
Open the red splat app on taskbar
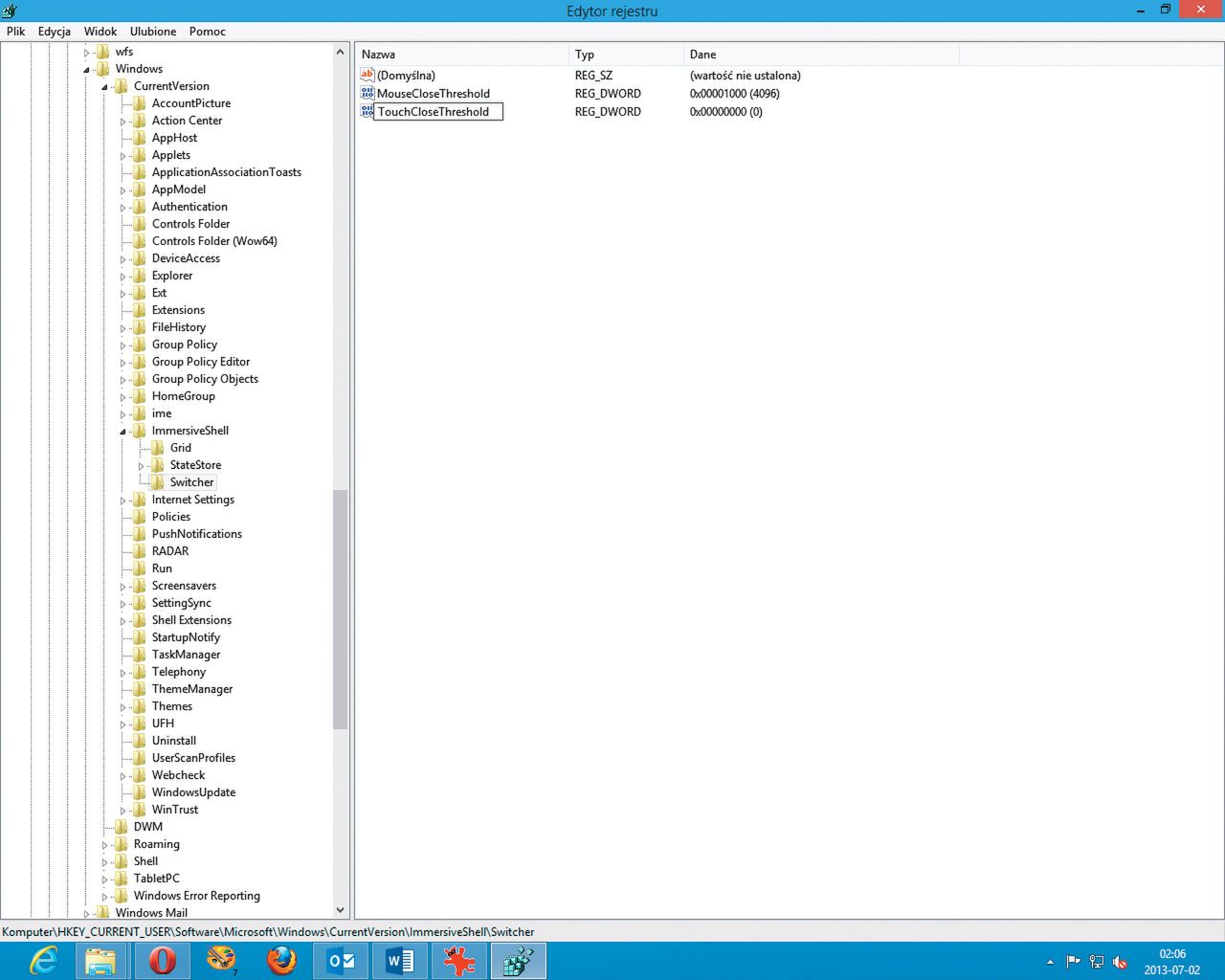pyautogui.click(x=458, y=960)
